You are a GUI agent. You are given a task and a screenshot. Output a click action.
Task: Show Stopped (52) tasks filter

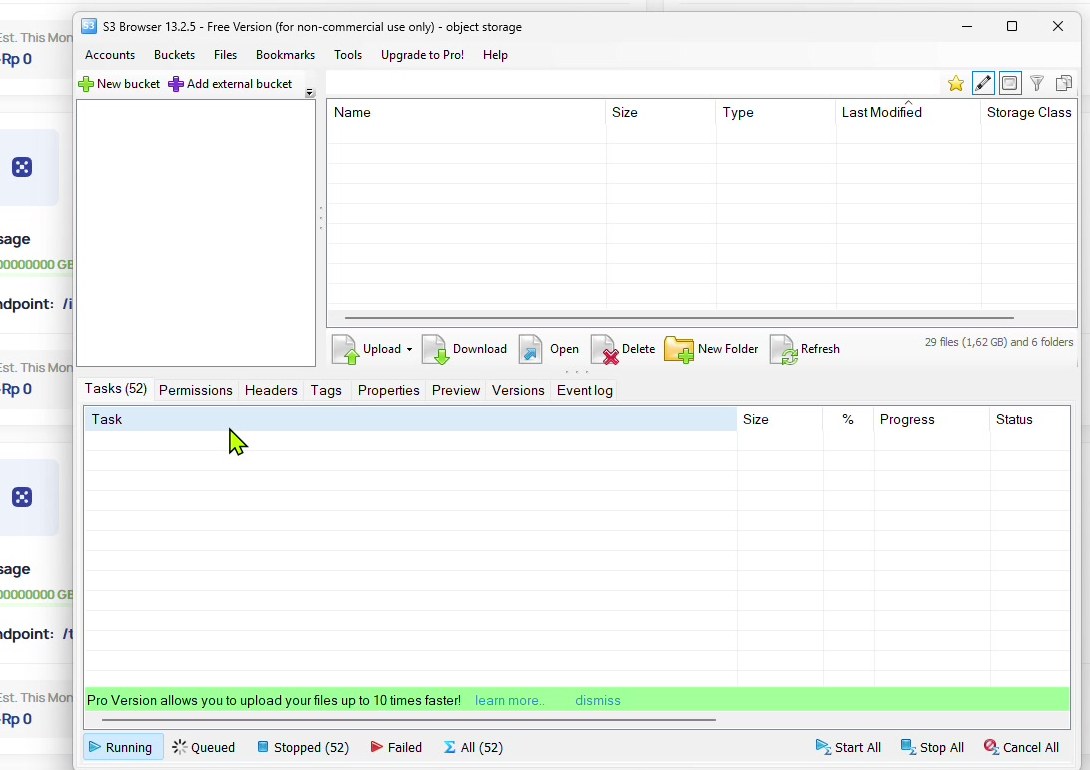tap(303, 747)
